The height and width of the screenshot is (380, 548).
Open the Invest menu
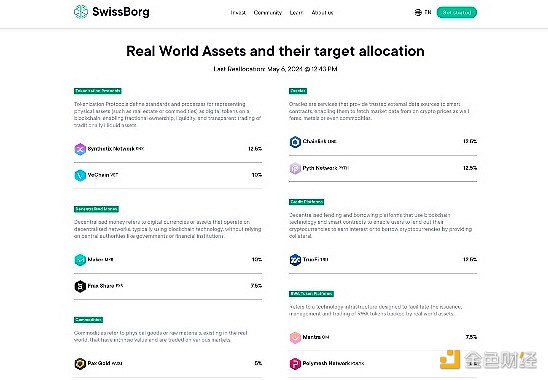238,13
